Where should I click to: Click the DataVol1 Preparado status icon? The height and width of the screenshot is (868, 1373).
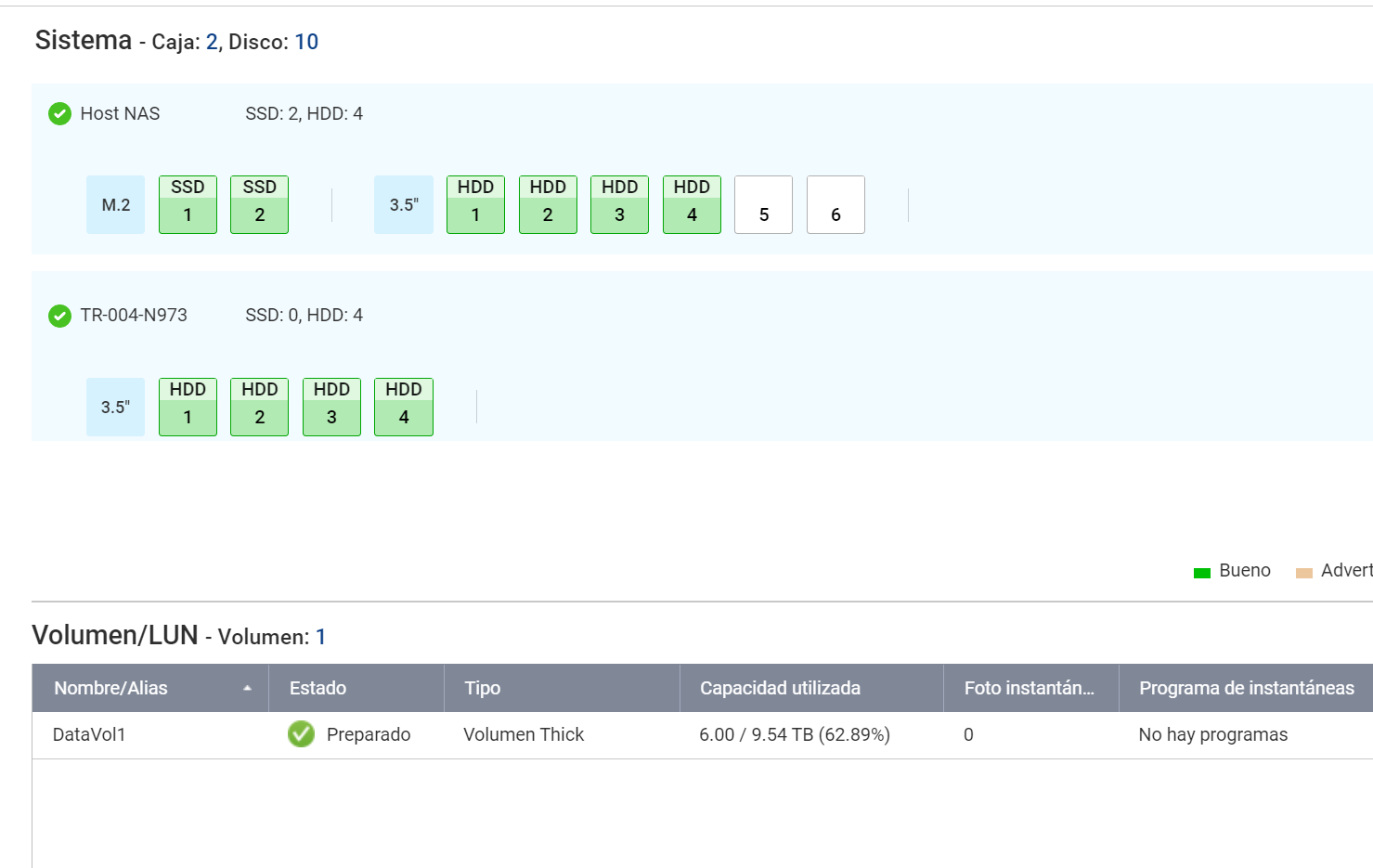click(x=301, y=734)
